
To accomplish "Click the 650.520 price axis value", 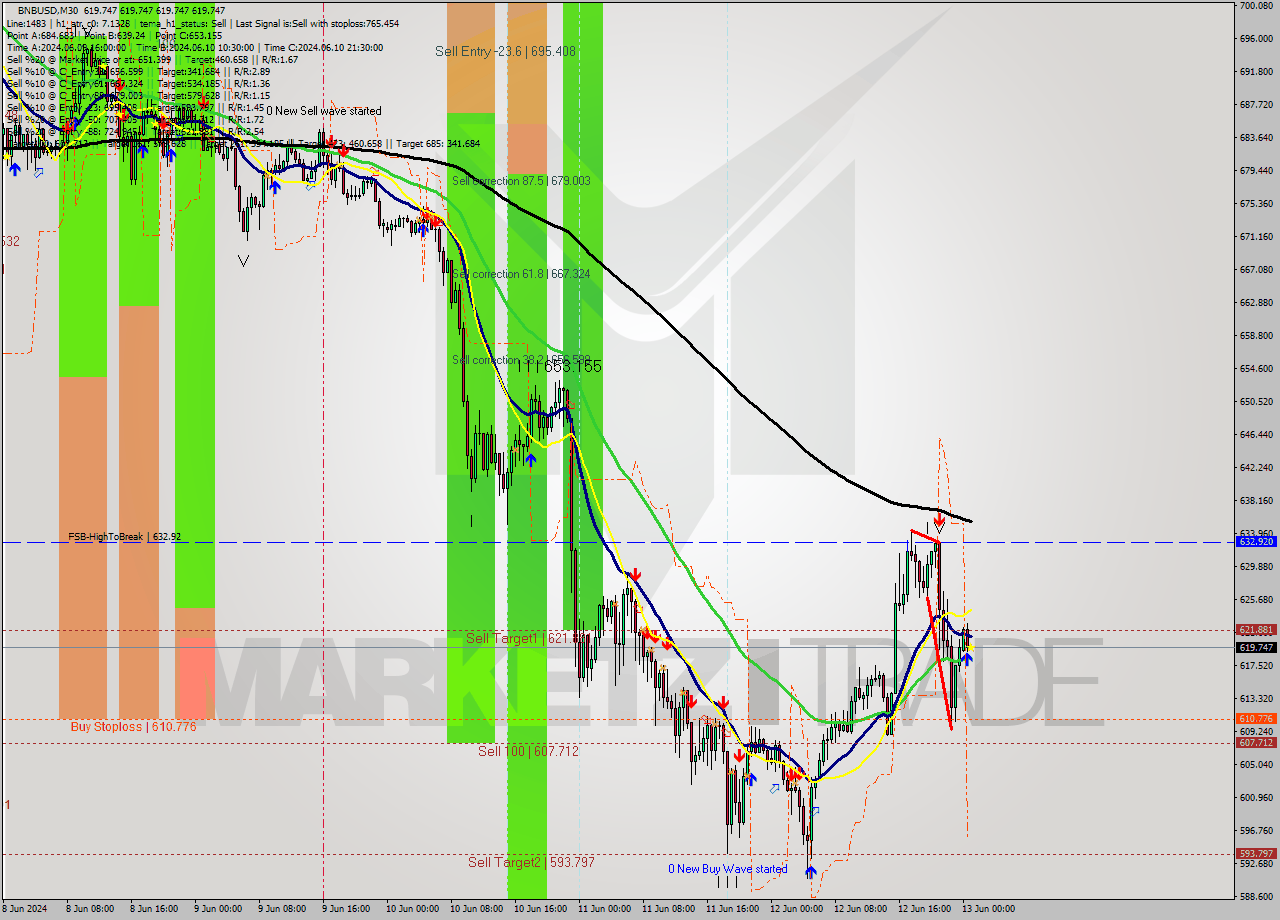I will tap(1256, 402).
